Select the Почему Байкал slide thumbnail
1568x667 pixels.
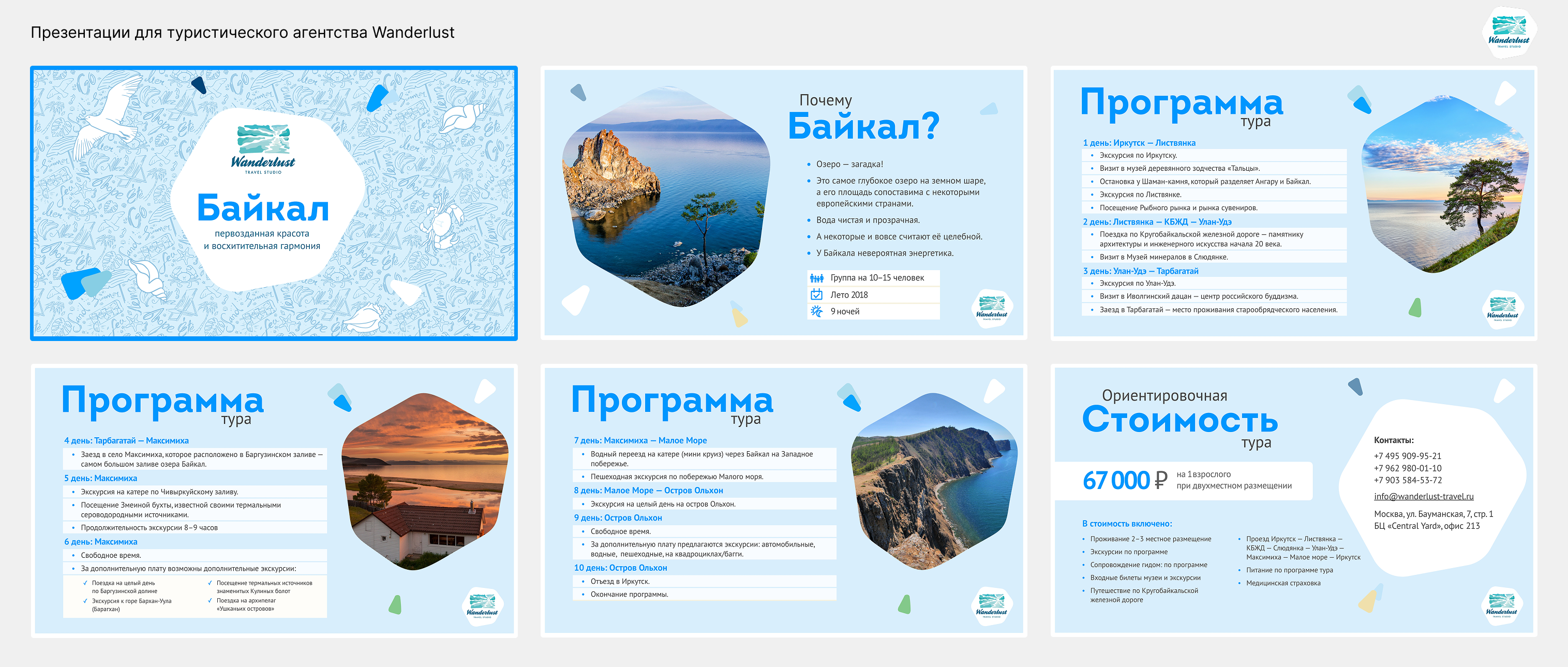click(783, 203)
